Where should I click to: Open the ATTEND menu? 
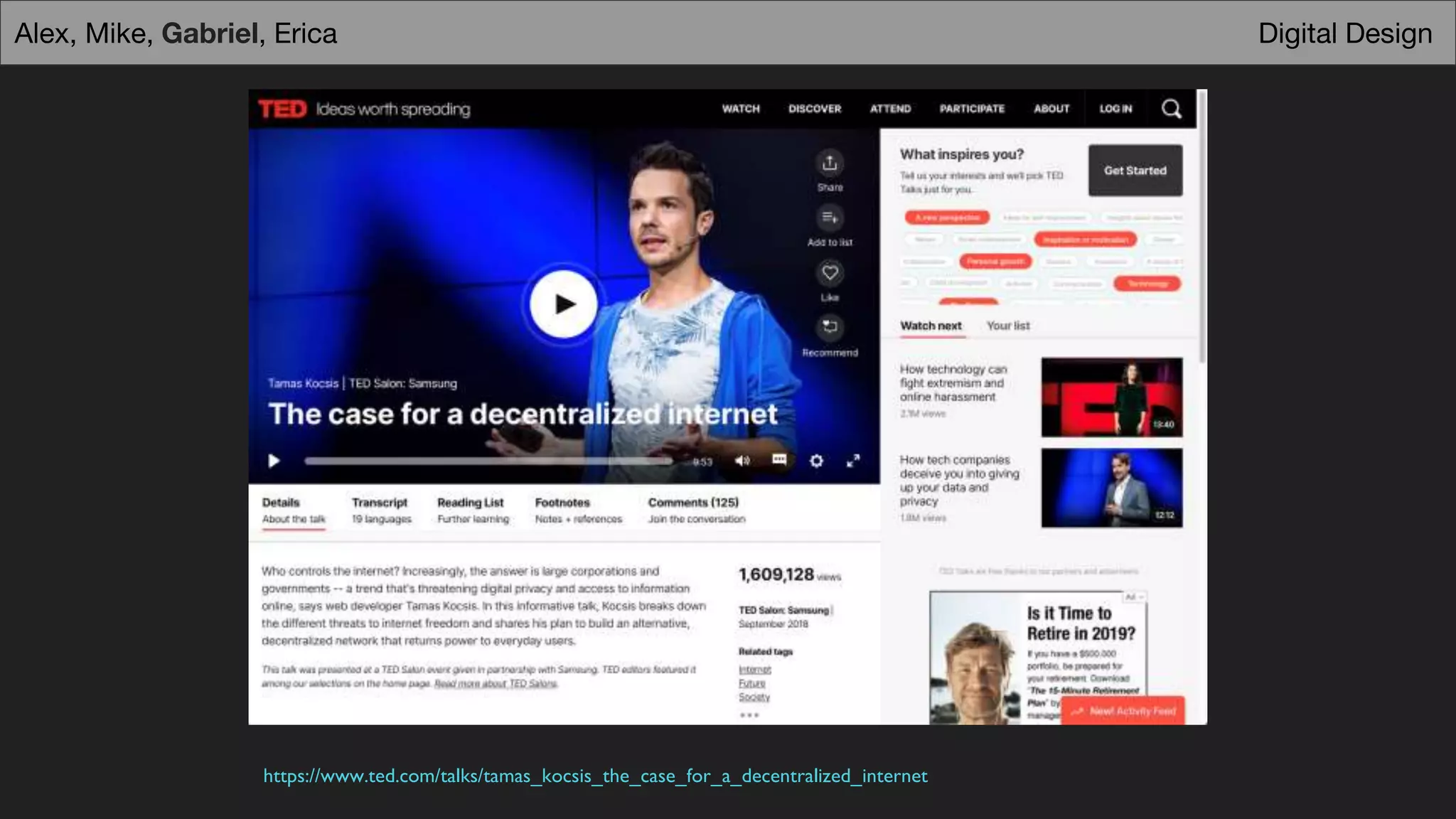890,109
